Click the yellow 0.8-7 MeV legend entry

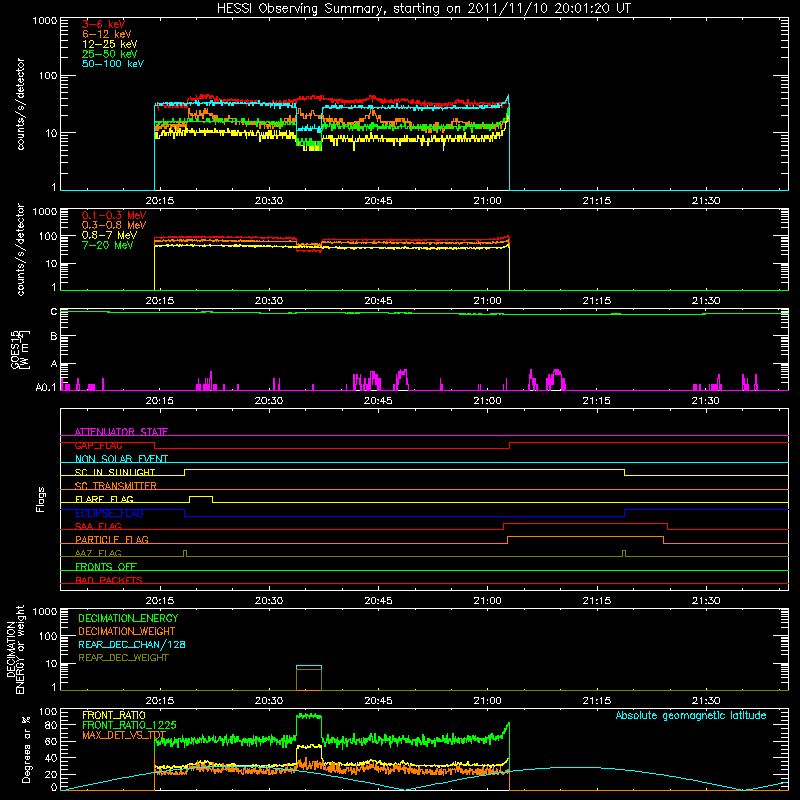coord(110,235)
